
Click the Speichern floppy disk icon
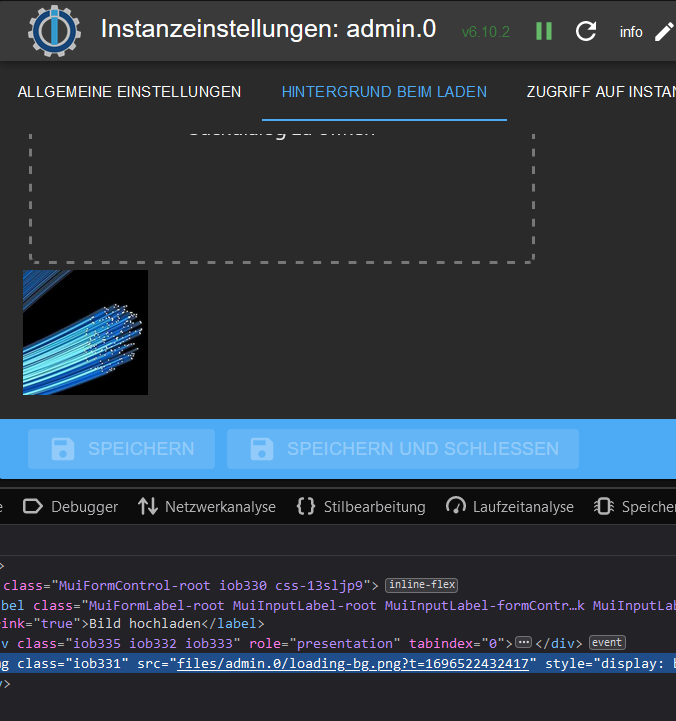[x=63, y=449]
